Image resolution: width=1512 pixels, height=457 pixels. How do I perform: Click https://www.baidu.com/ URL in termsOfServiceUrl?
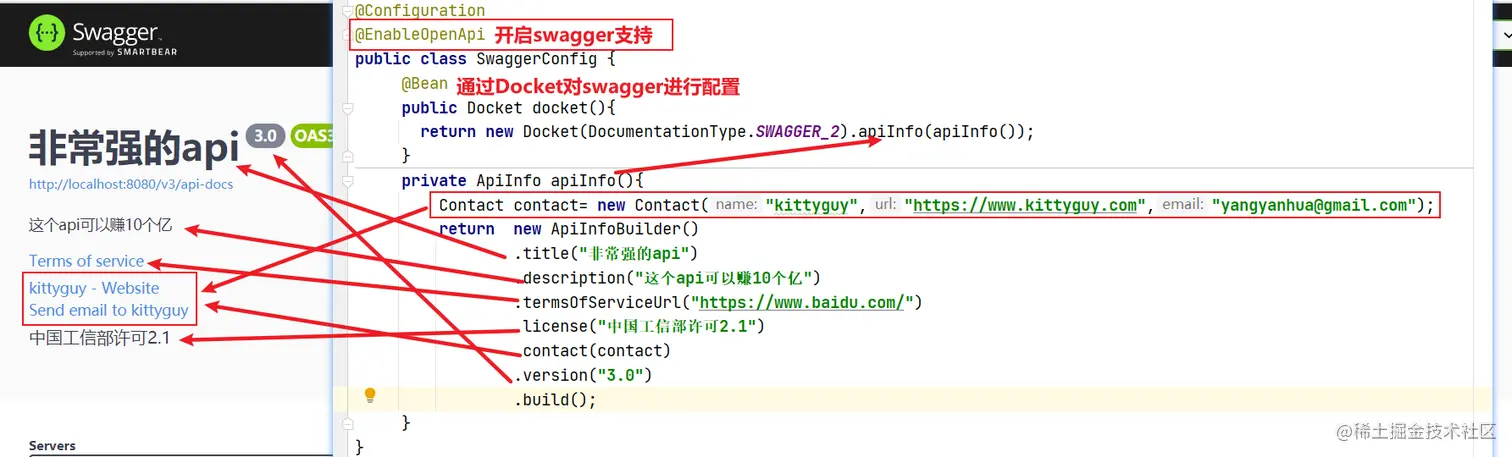(x=801, y=302)
